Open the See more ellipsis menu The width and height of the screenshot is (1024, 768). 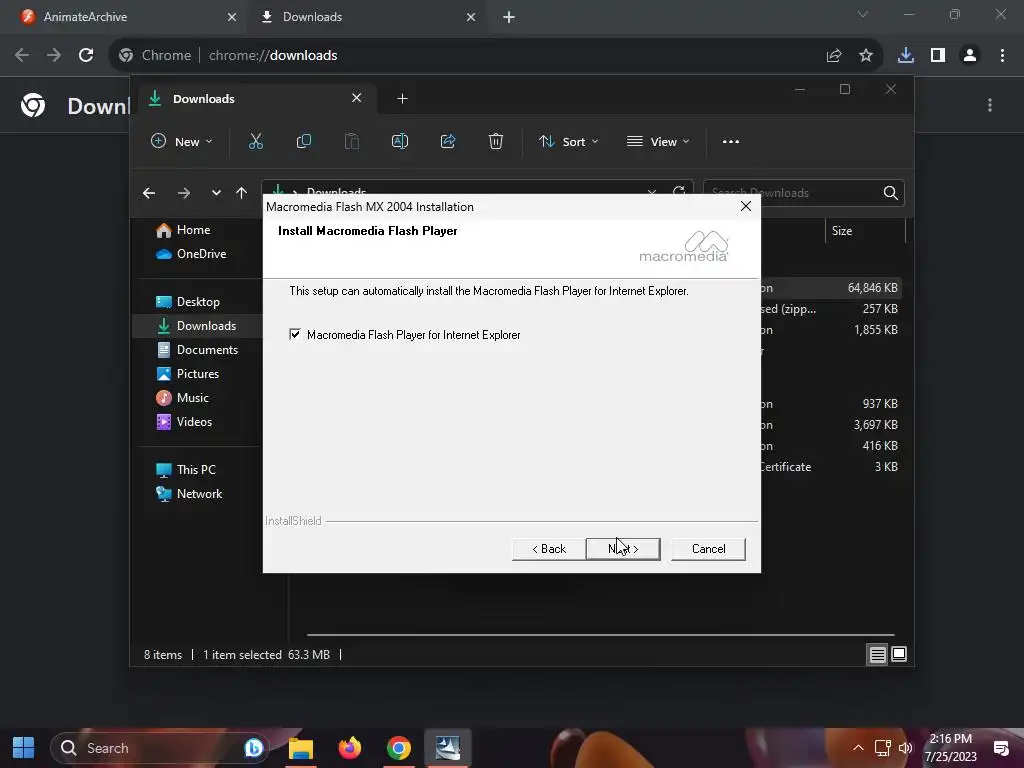coord(731,141)
